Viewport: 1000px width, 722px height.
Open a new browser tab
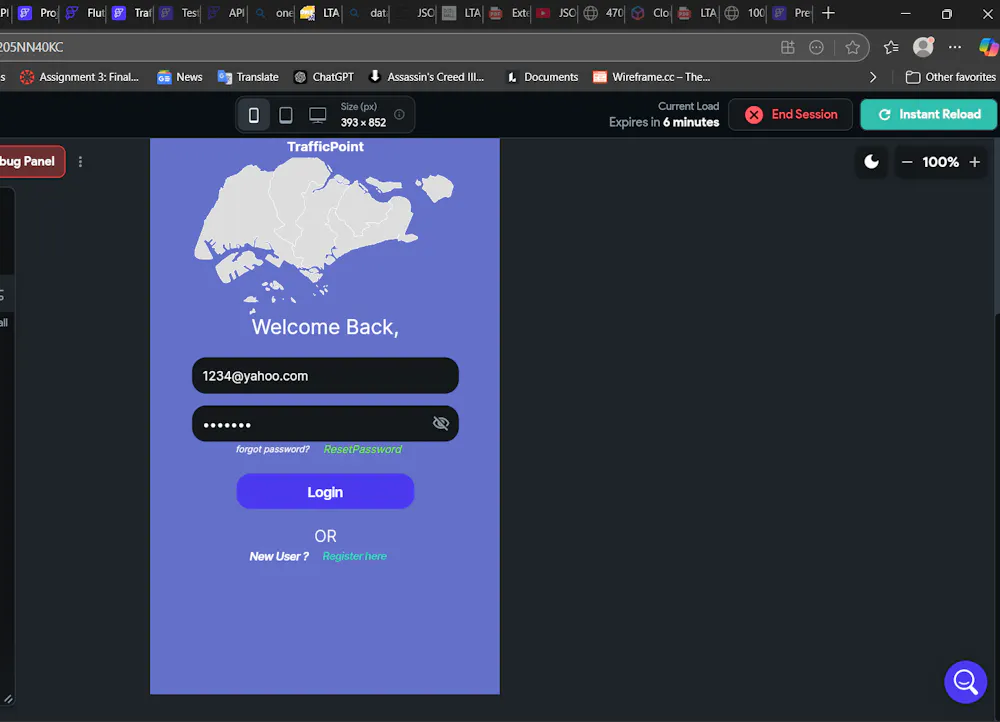pos(828,13)
